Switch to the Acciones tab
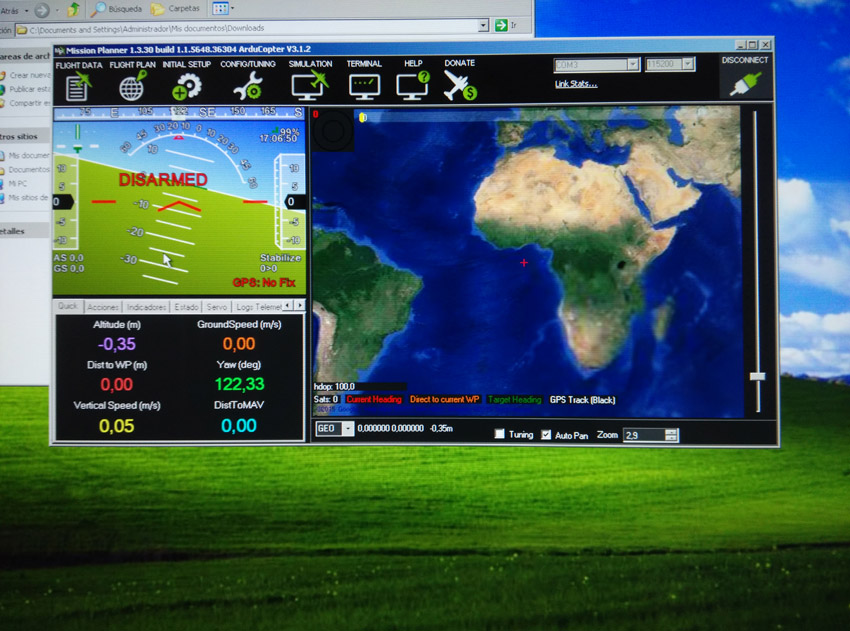The height and width of the screenshot is (631, 850). [x=102, y=306]
